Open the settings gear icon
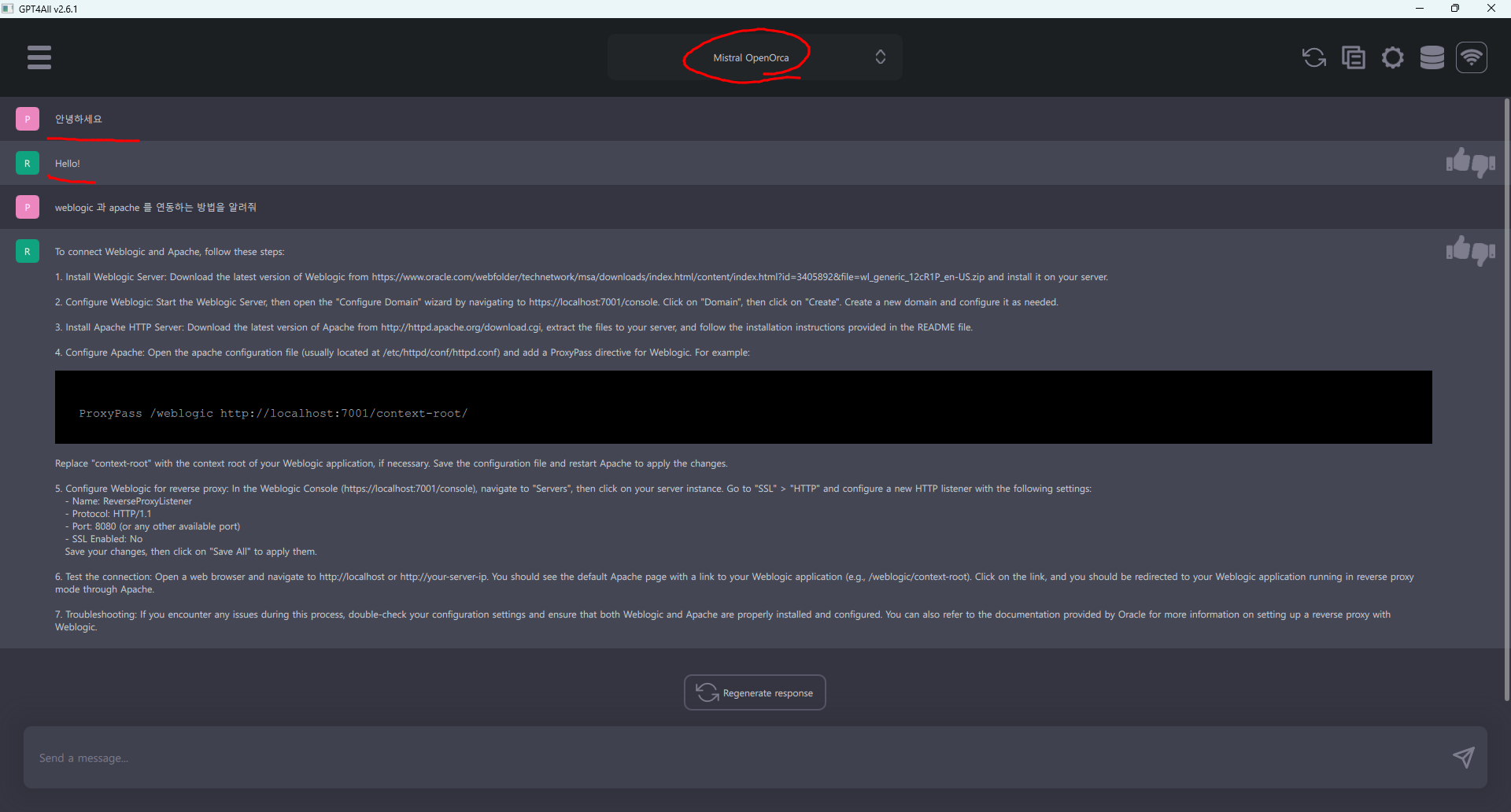The image size is (1511, 812). (x=1393, y=57)
